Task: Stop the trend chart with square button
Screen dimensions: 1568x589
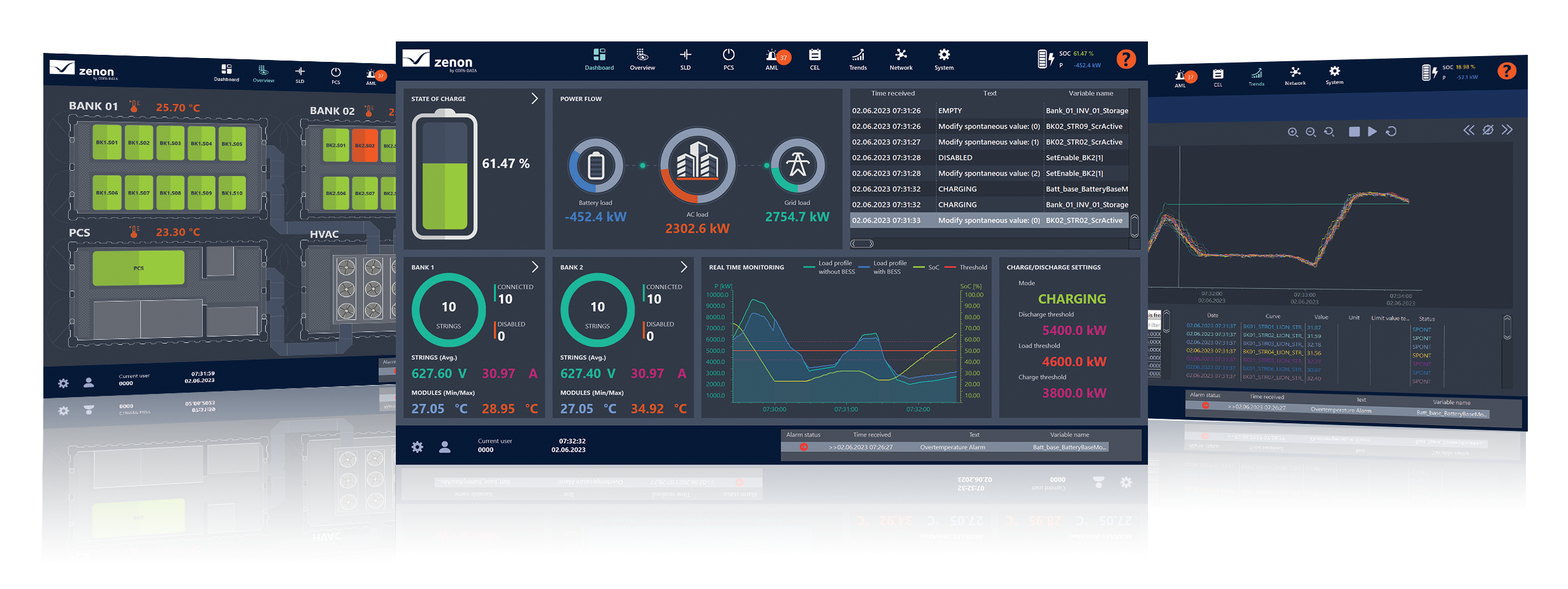Action: 1354,131
